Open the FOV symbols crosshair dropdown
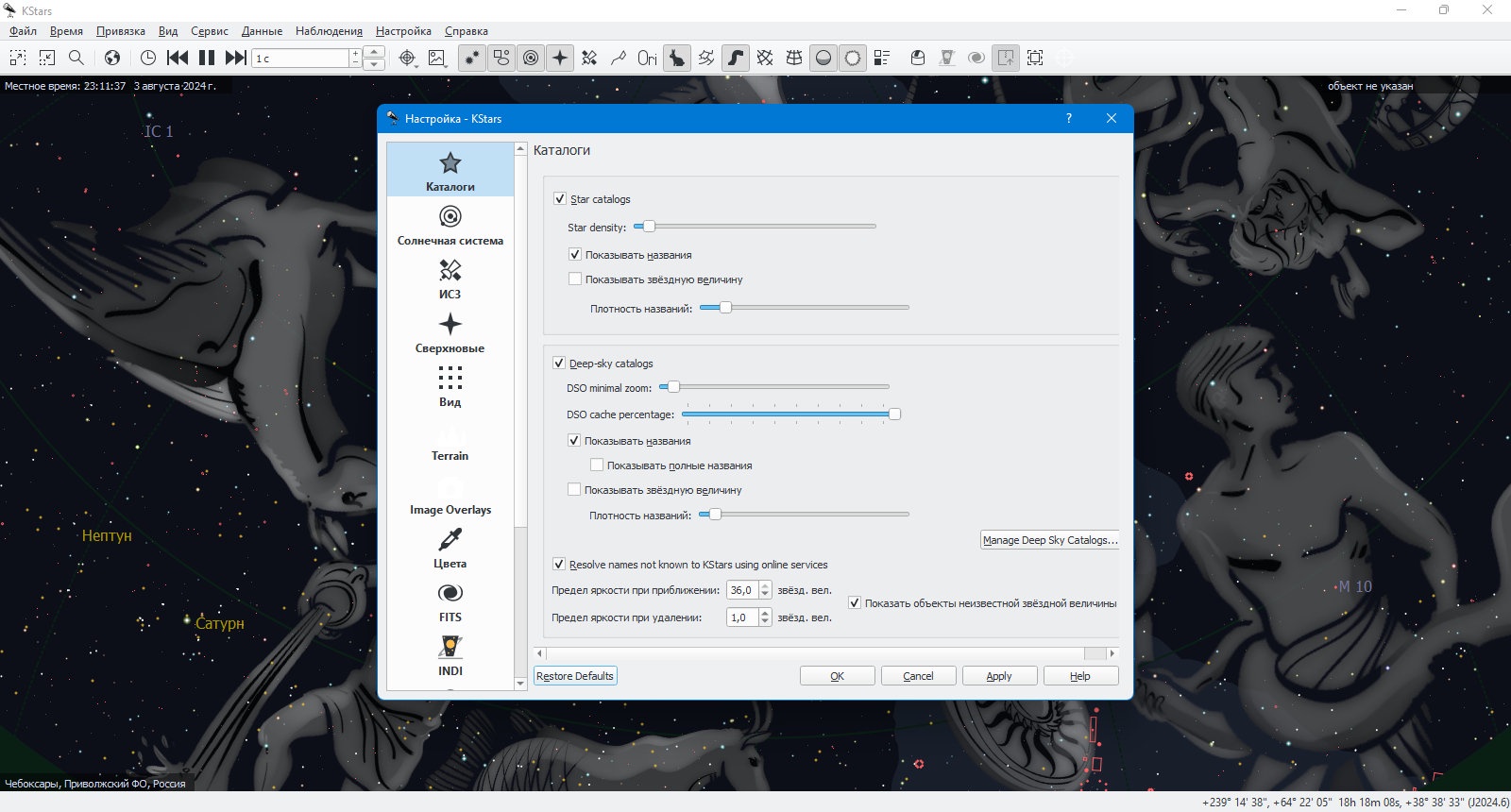The height and width of the screenshot is (812, 1511). tap(407, 58)
